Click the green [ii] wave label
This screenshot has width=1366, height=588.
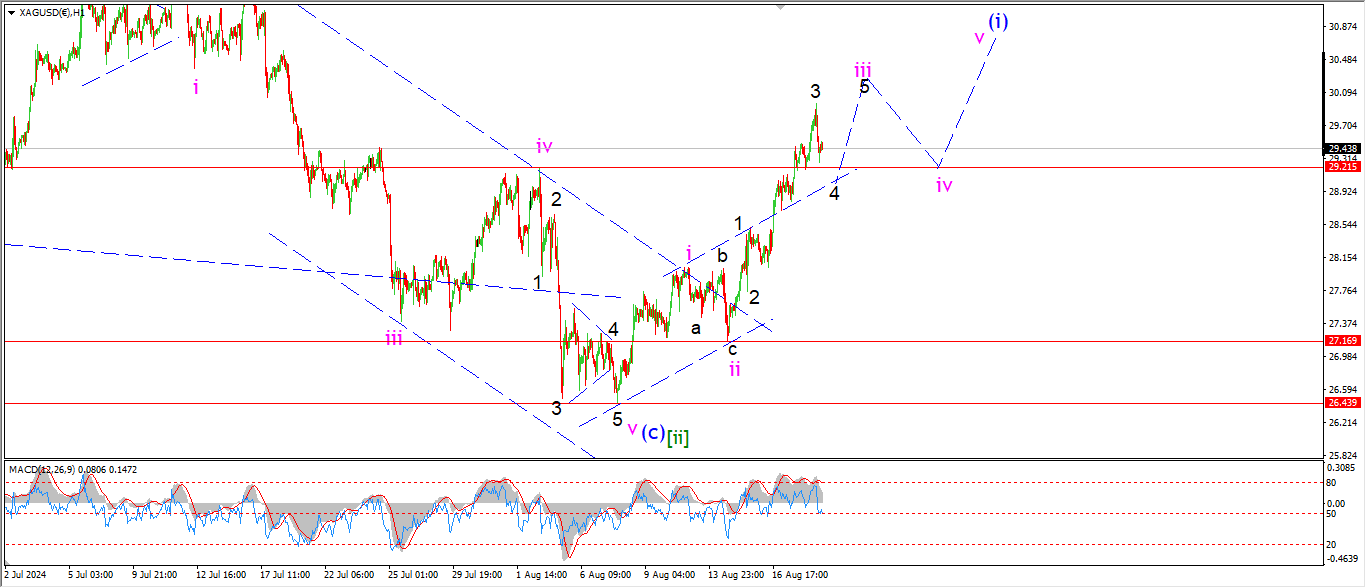(679, 436)
